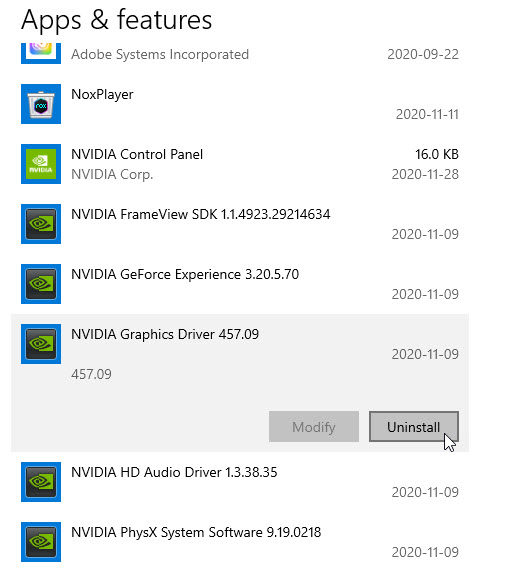The image size is (520, 570).
Task: Click the 2020-11-11 NoxPlayer install date
Action: click(427, 115)
